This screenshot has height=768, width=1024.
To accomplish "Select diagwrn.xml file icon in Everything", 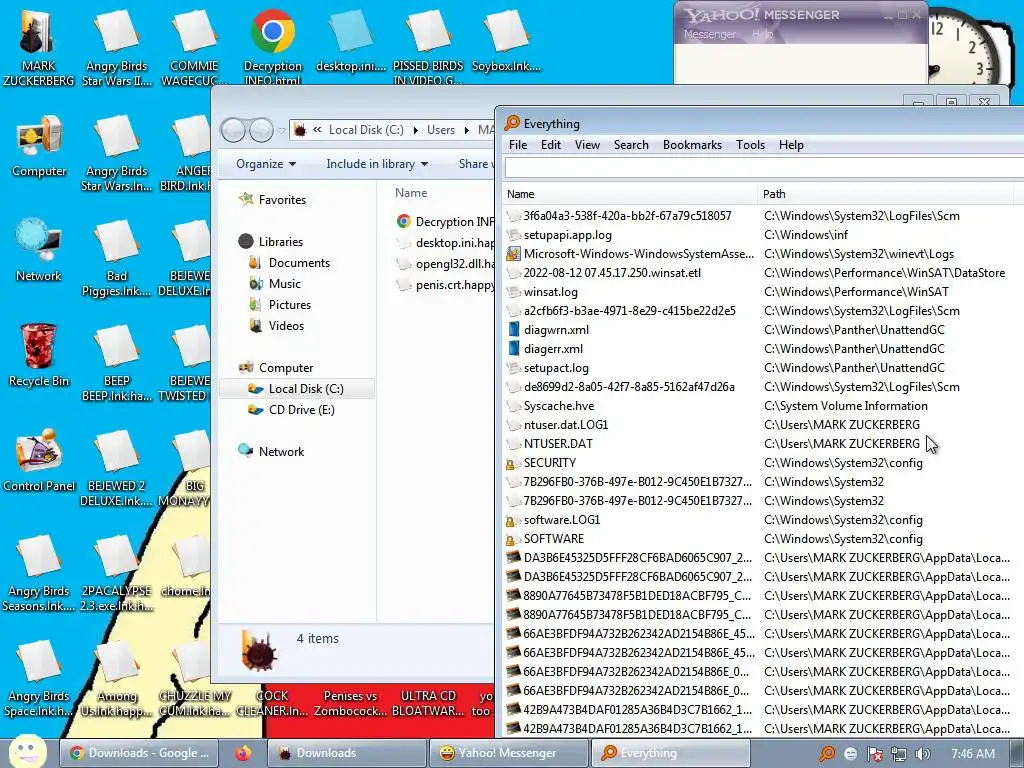I will pyautogui.click(x=513, y=330).
